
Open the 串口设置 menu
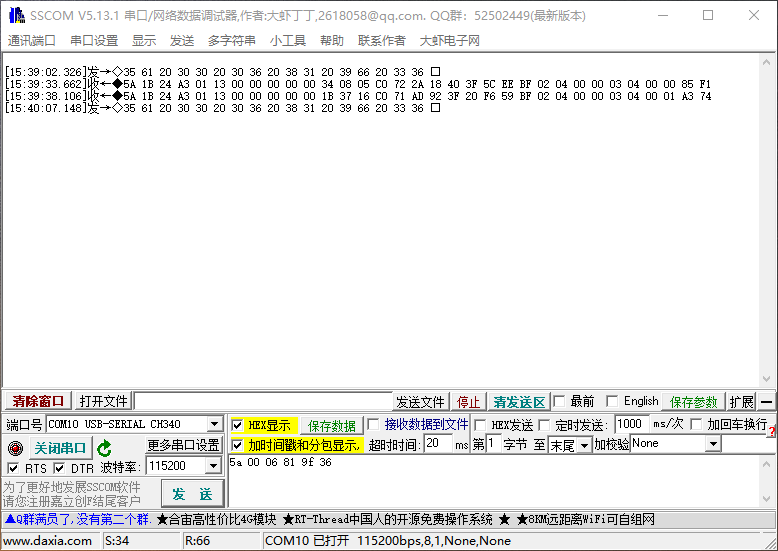tap(94, 41)
